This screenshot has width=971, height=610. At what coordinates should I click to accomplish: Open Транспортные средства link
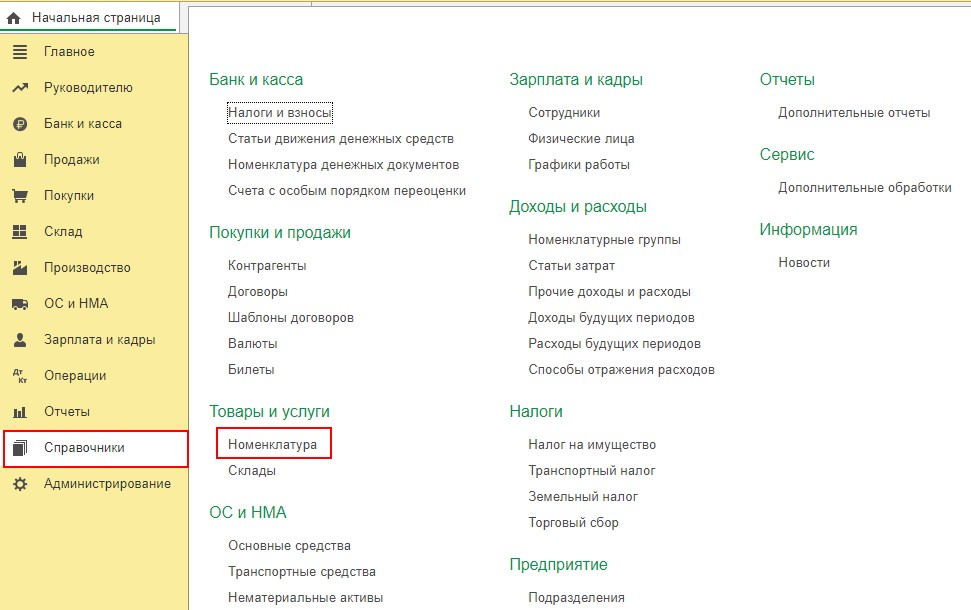tap(302, 572)
